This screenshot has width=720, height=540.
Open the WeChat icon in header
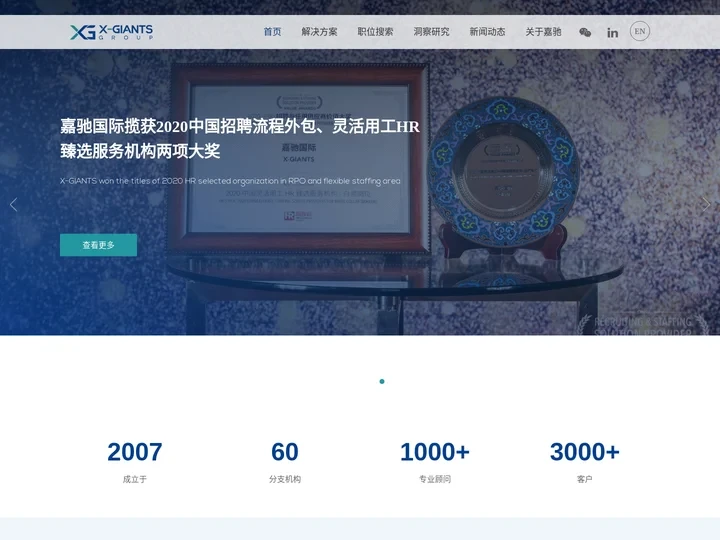585,32
